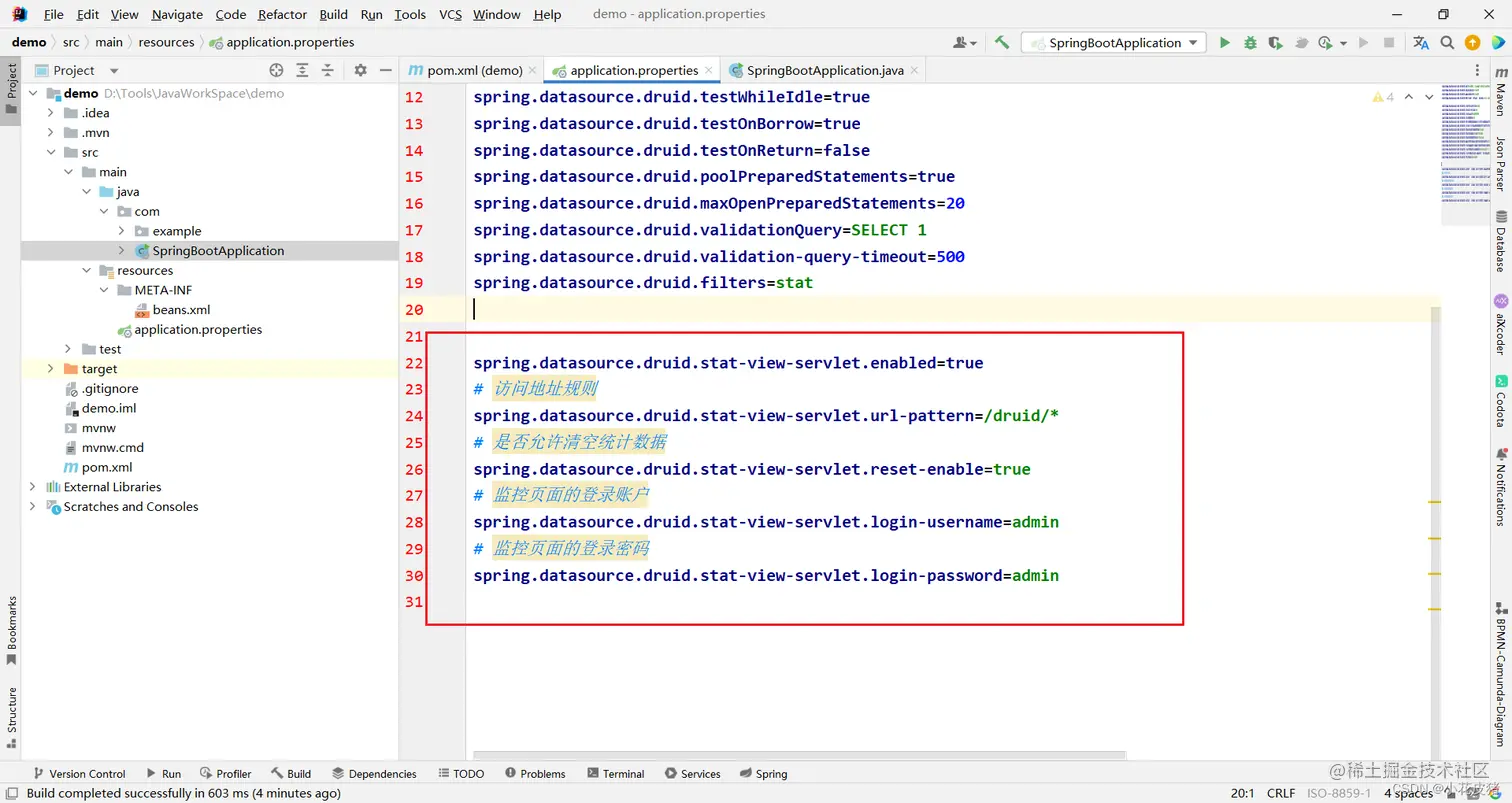Open the Bookmarks tool window on the left
This screenshot has width=1512, height=803.
click(12, 630)
